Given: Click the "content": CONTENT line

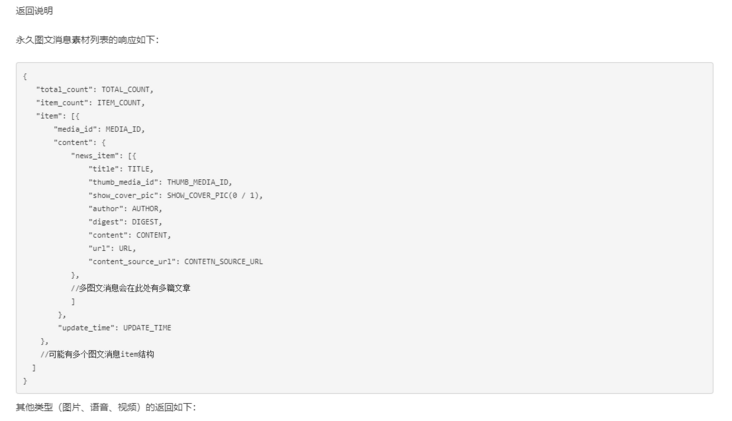Looking at the screenshot, I should pyautogui.click(x=130, y=235).
